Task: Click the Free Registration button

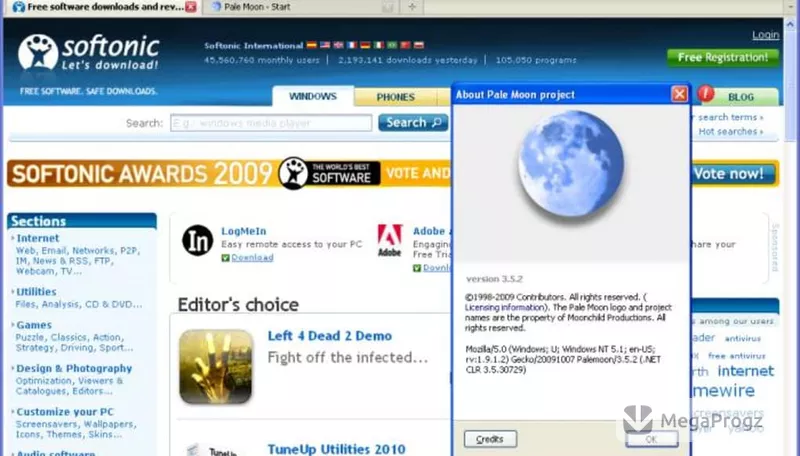Action: (x=723, y=58)
